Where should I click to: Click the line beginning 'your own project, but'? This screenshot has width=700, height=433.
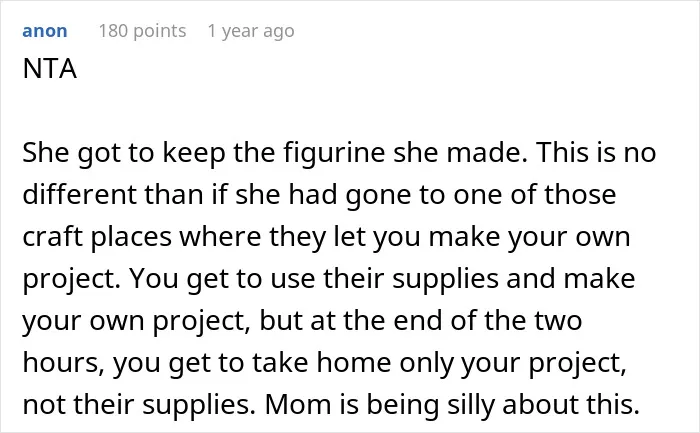coord(302,321)
